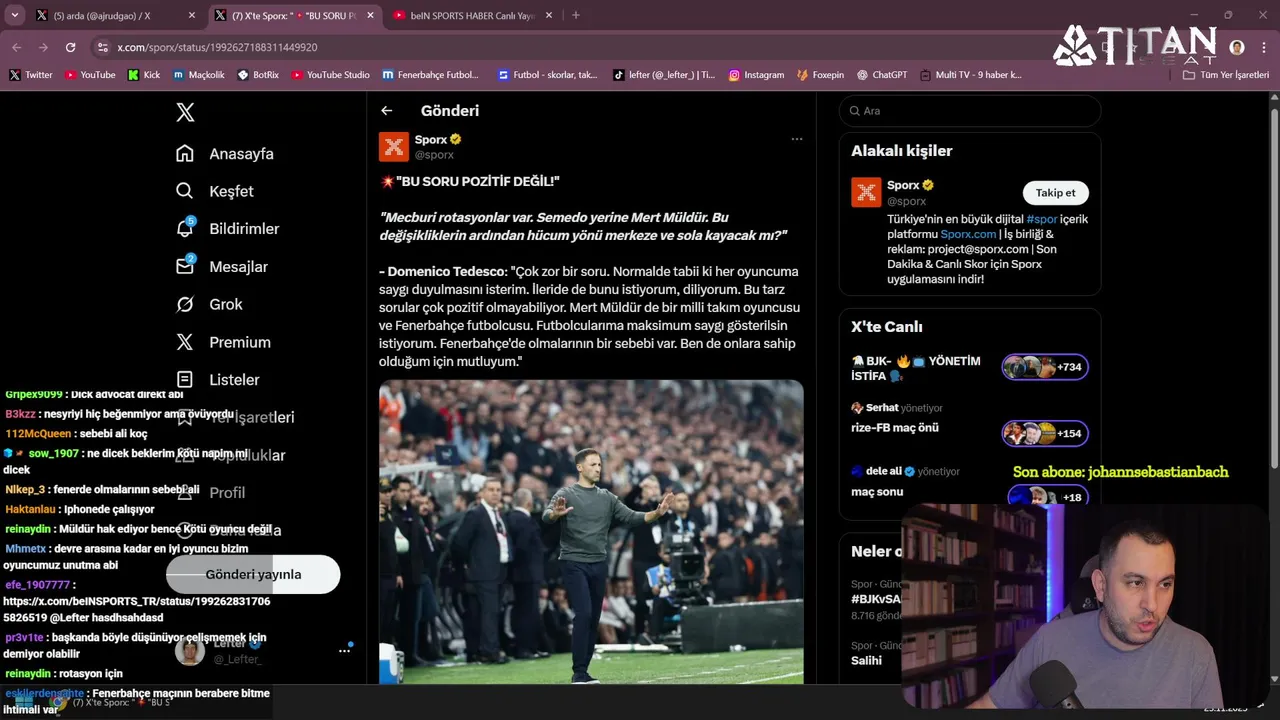Click the Gönderi yayınla button

pos(253,574)
